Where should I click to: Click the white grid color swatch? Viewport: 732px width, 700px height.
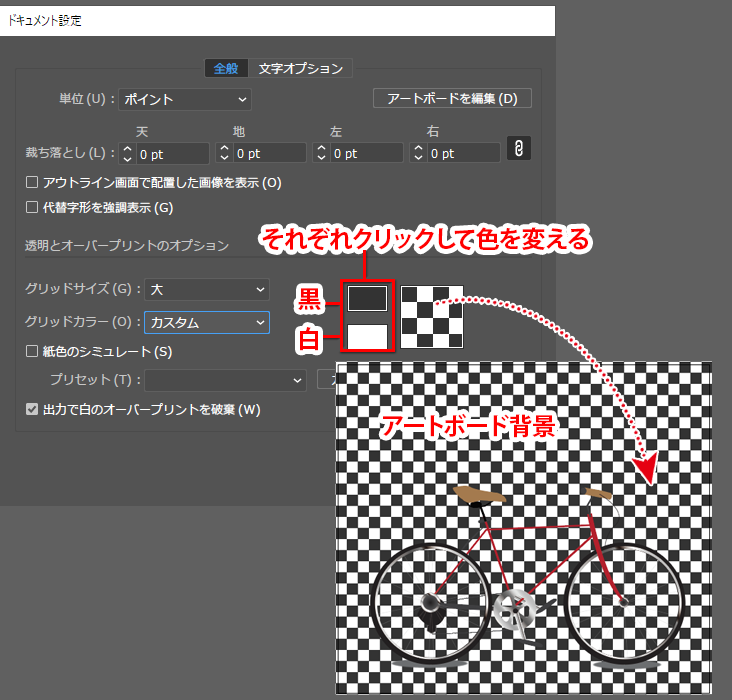[x=367, y=336]
